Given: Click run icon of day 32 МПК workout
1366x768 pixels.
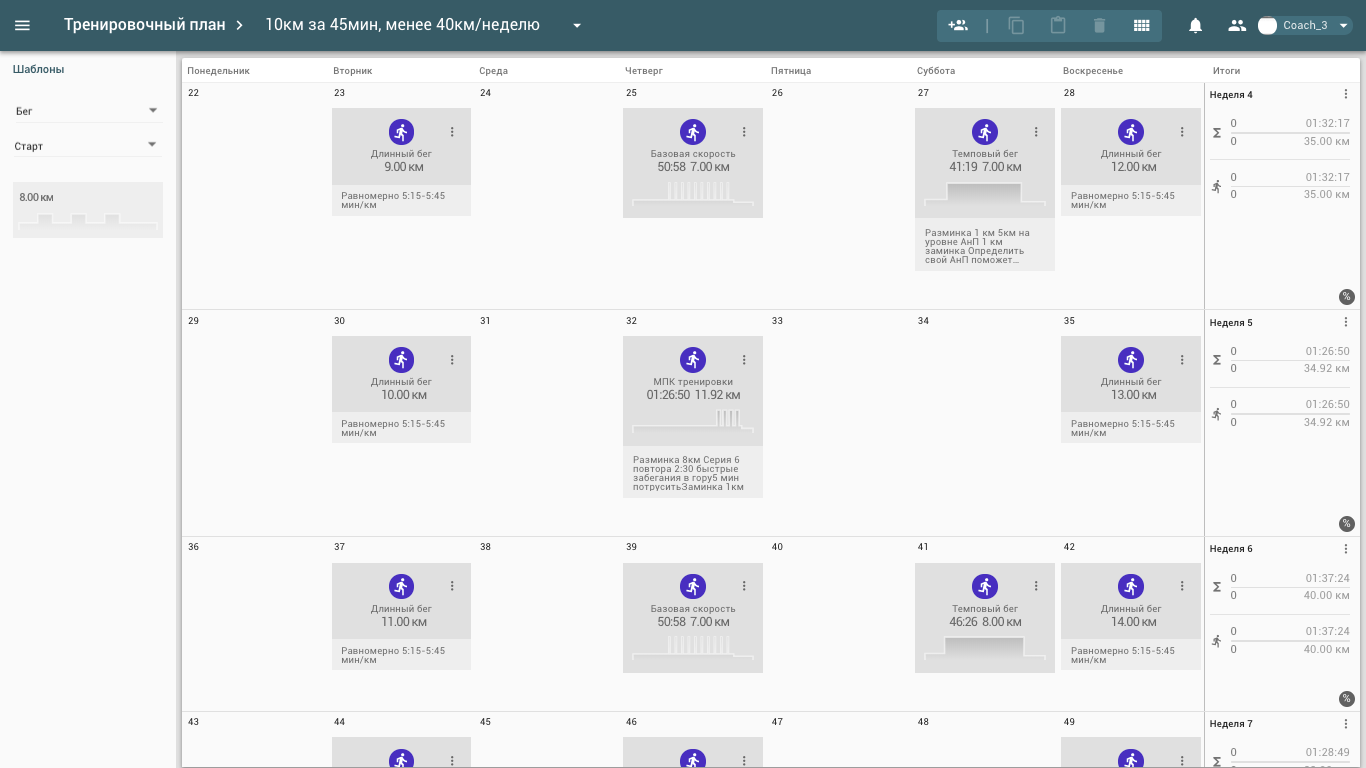Looking at the screenshot, I should [693, 360].
